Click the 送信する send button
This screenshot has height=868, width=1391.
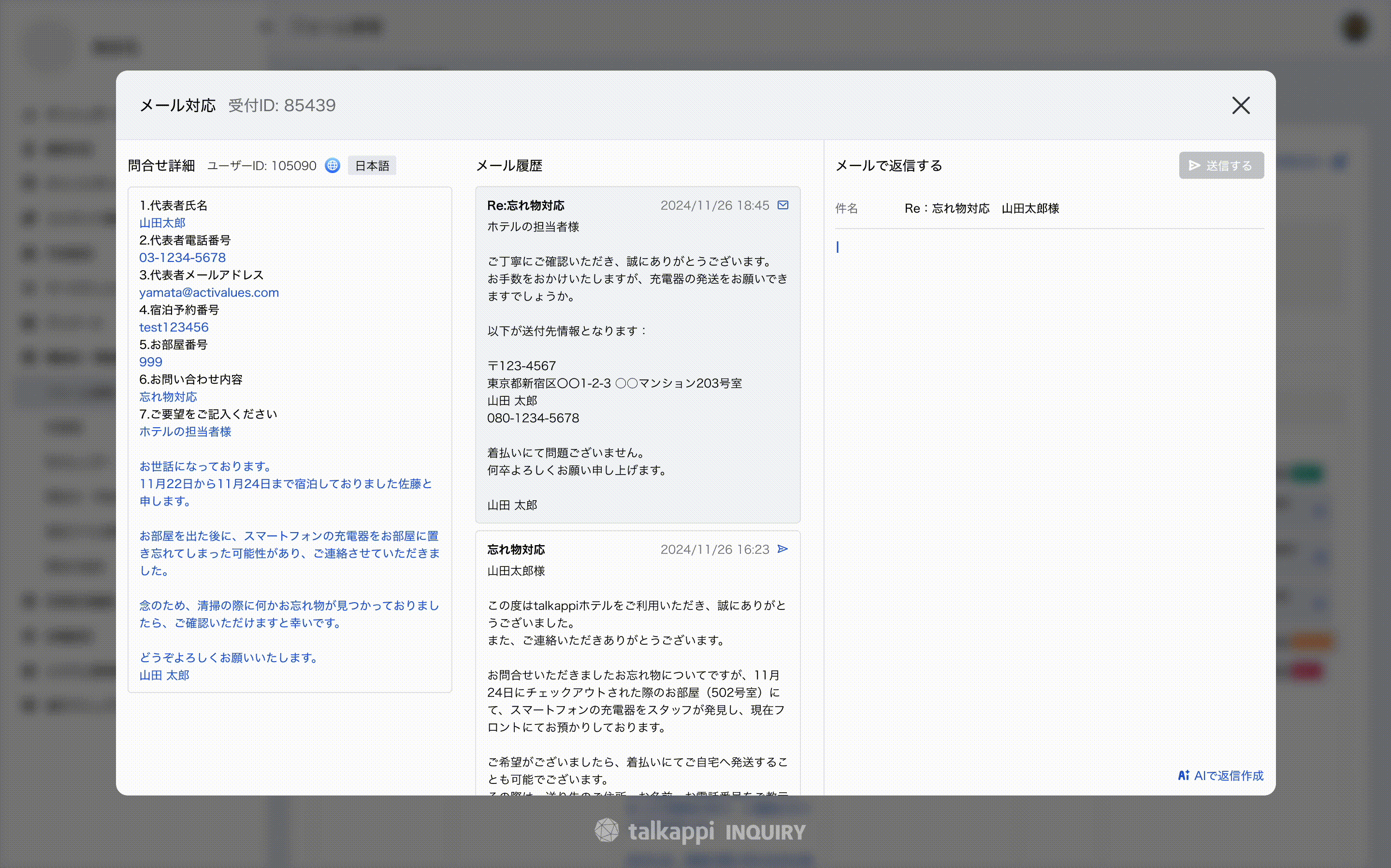1221,165
